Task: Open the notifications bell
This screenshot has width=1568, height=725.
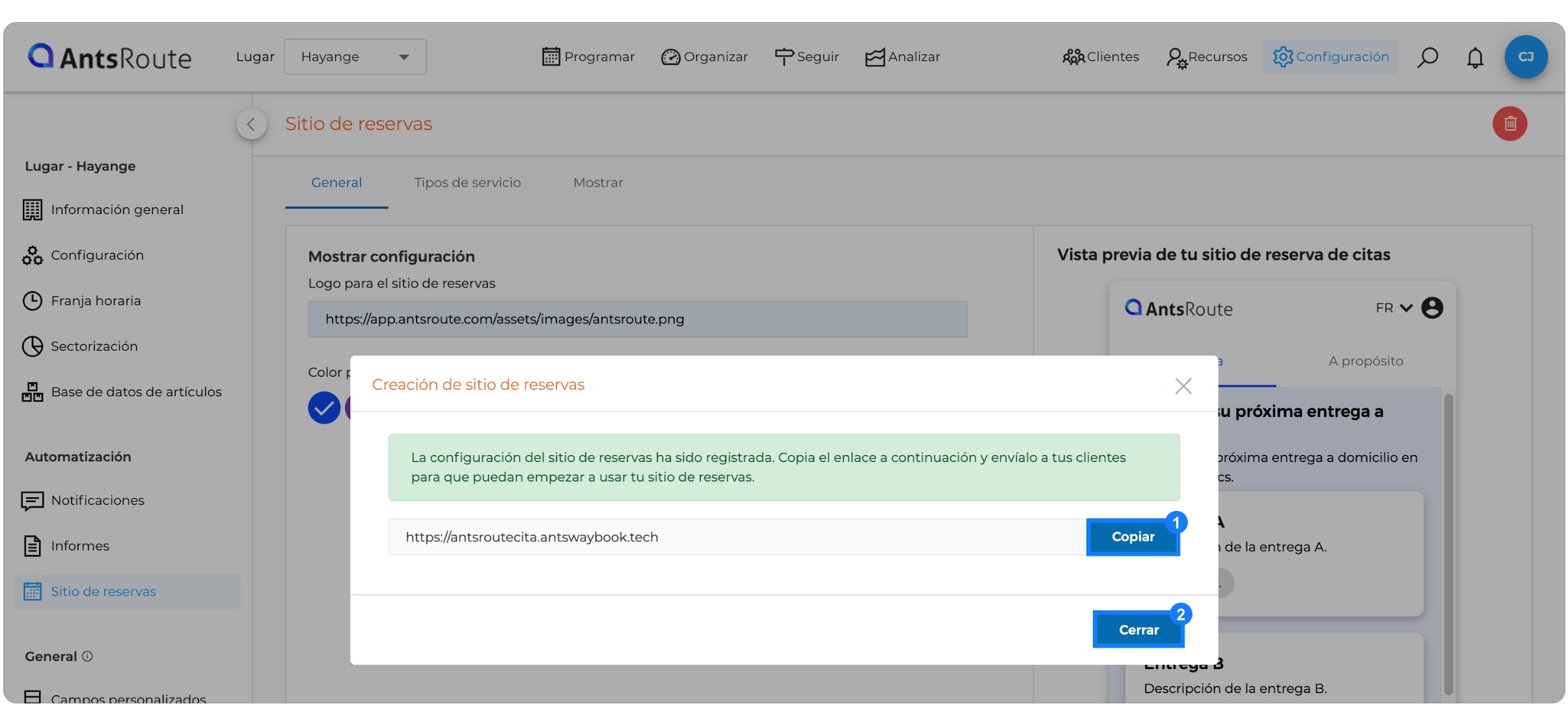Action: pyautogui.click(x=1475, y=57)
